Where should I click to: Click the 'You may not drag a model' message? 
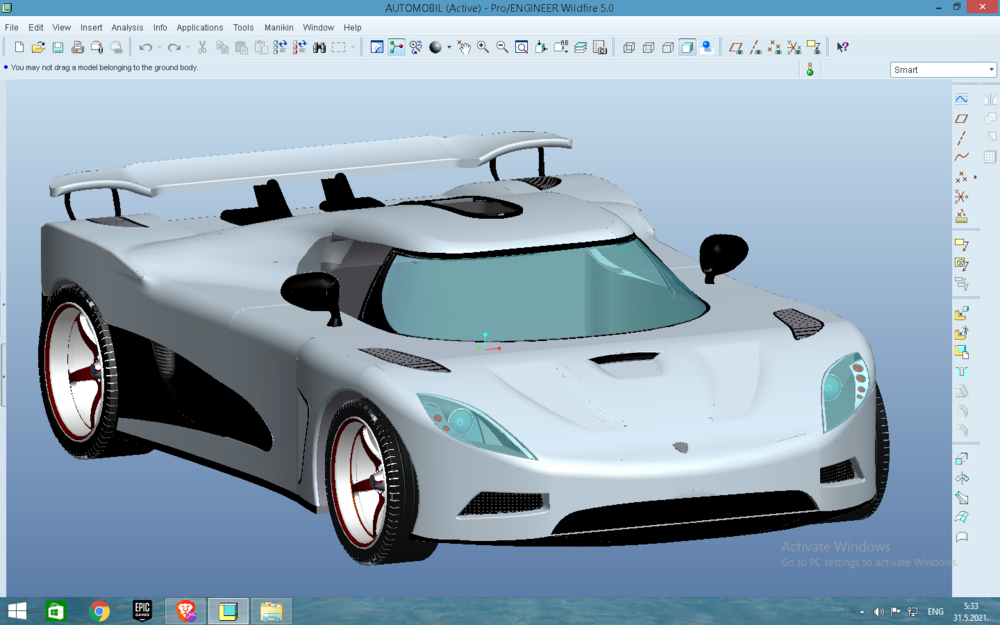pos(105,68)
